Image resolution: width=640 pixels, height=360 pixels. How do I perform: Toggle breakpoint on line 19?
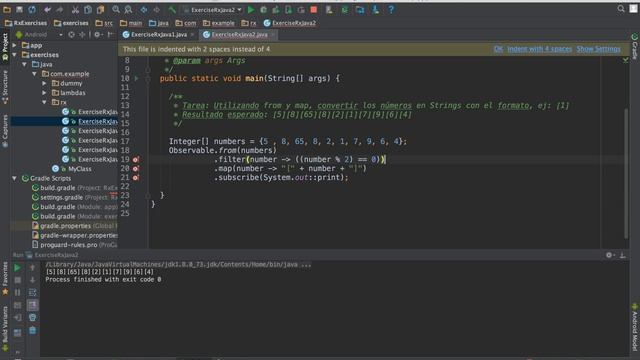pyautogui.click(x=136, y=160)
